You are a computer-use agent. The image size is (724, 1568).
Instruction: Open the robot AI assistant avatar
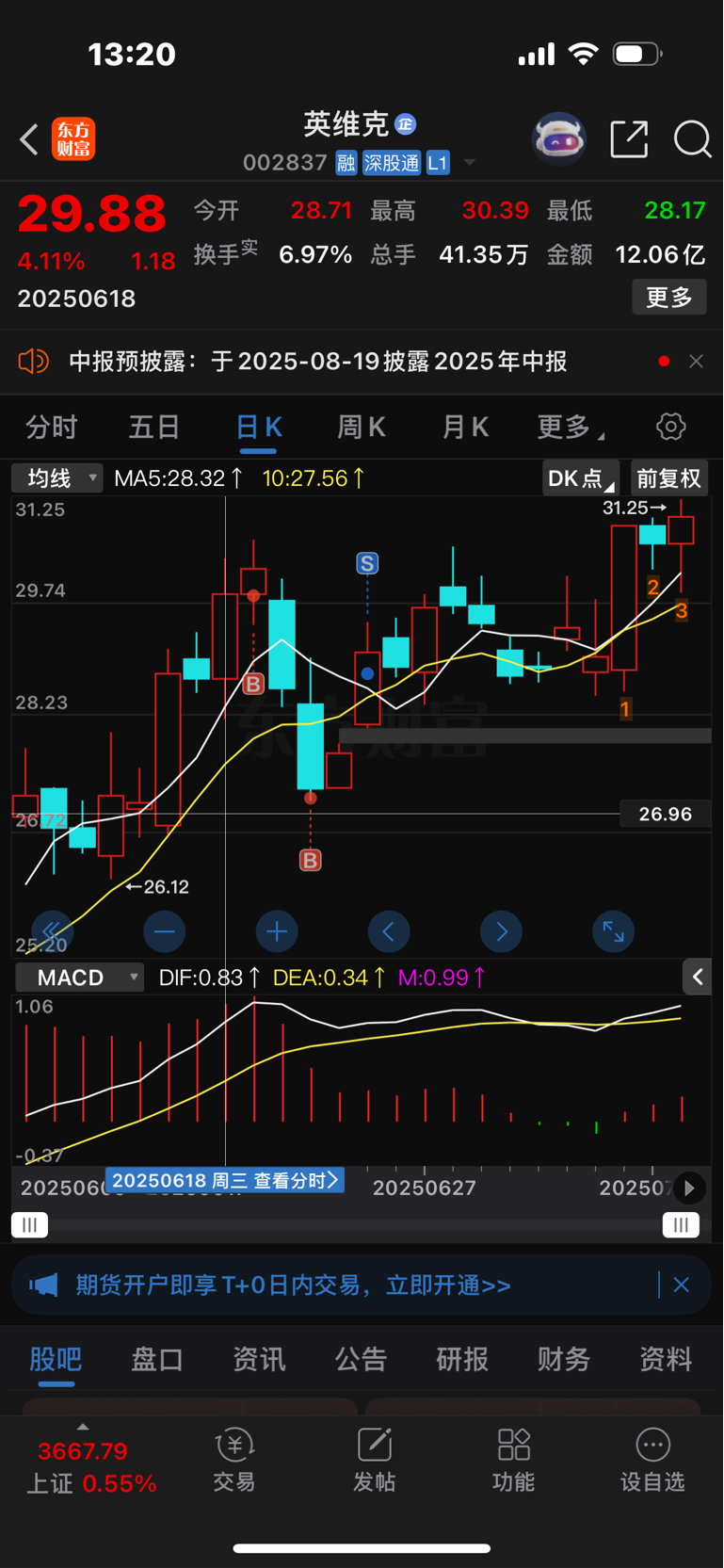559,138
